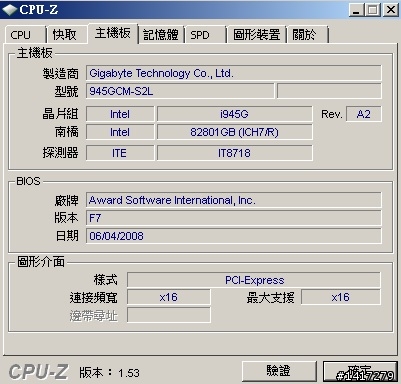The height and width of the screenshot is (384, 401).
Task: Click the maximize window button
Action: (x=372, y=10)
